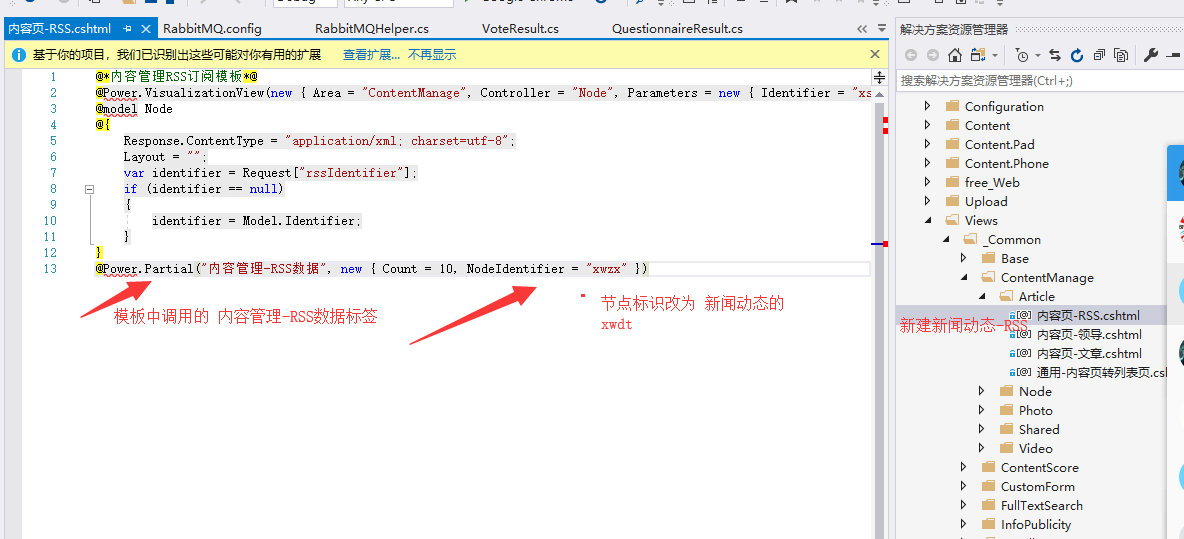This screenshot has width=1184, height=539.
Task: Collapse all nodes in Solution Explorer
Action: (1099, 55)
